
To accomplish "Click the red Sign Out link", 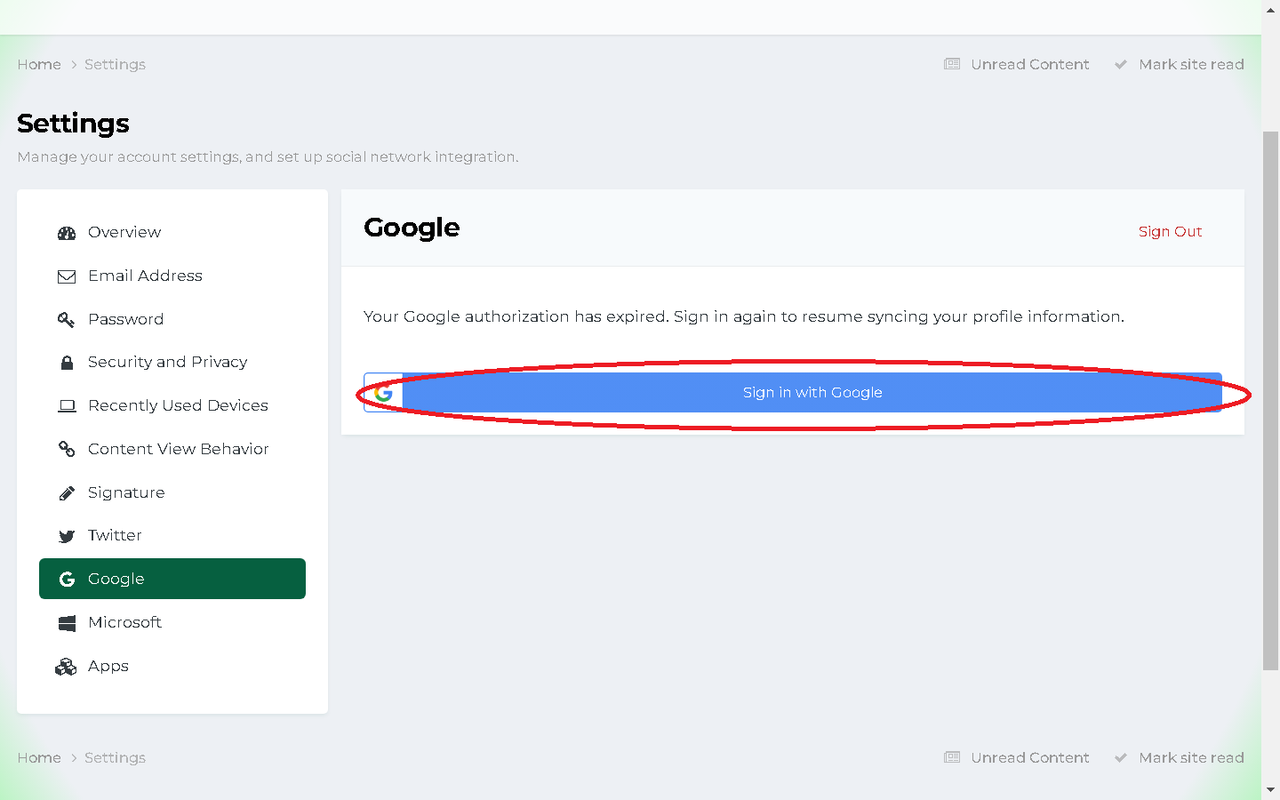I will [1170, 232].
